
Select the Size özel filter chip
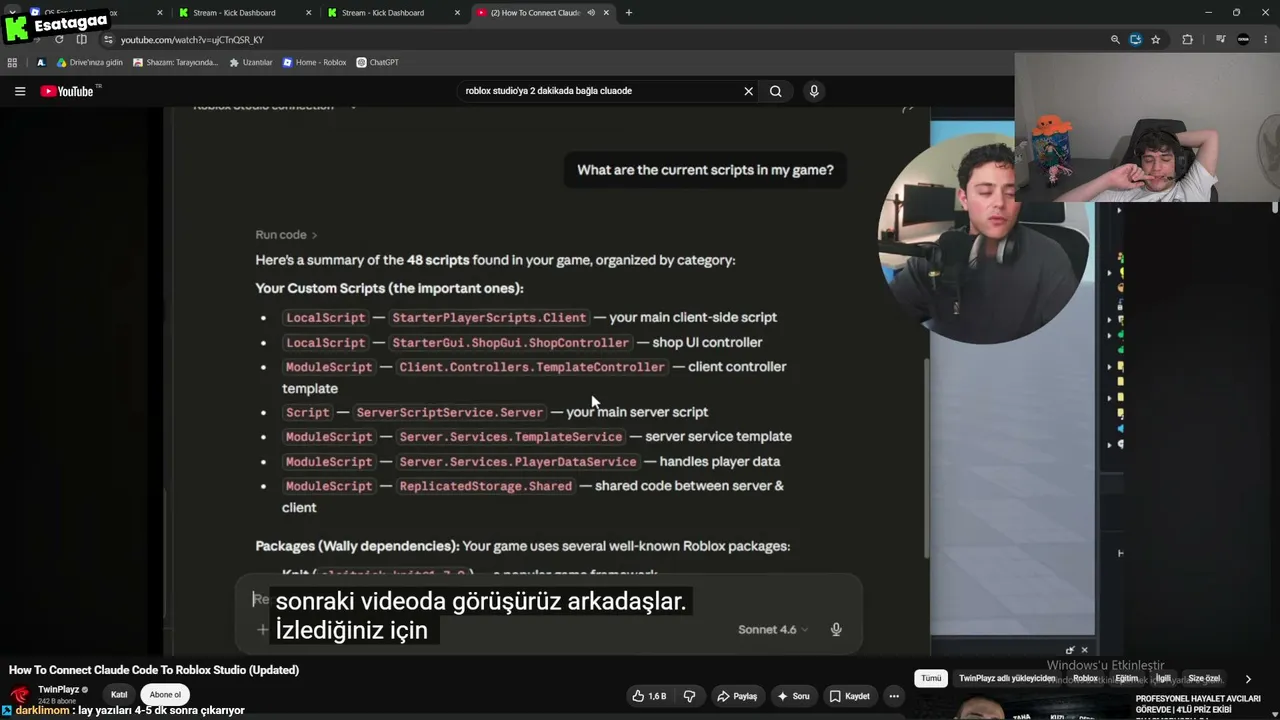click(x=1204, y=678)
